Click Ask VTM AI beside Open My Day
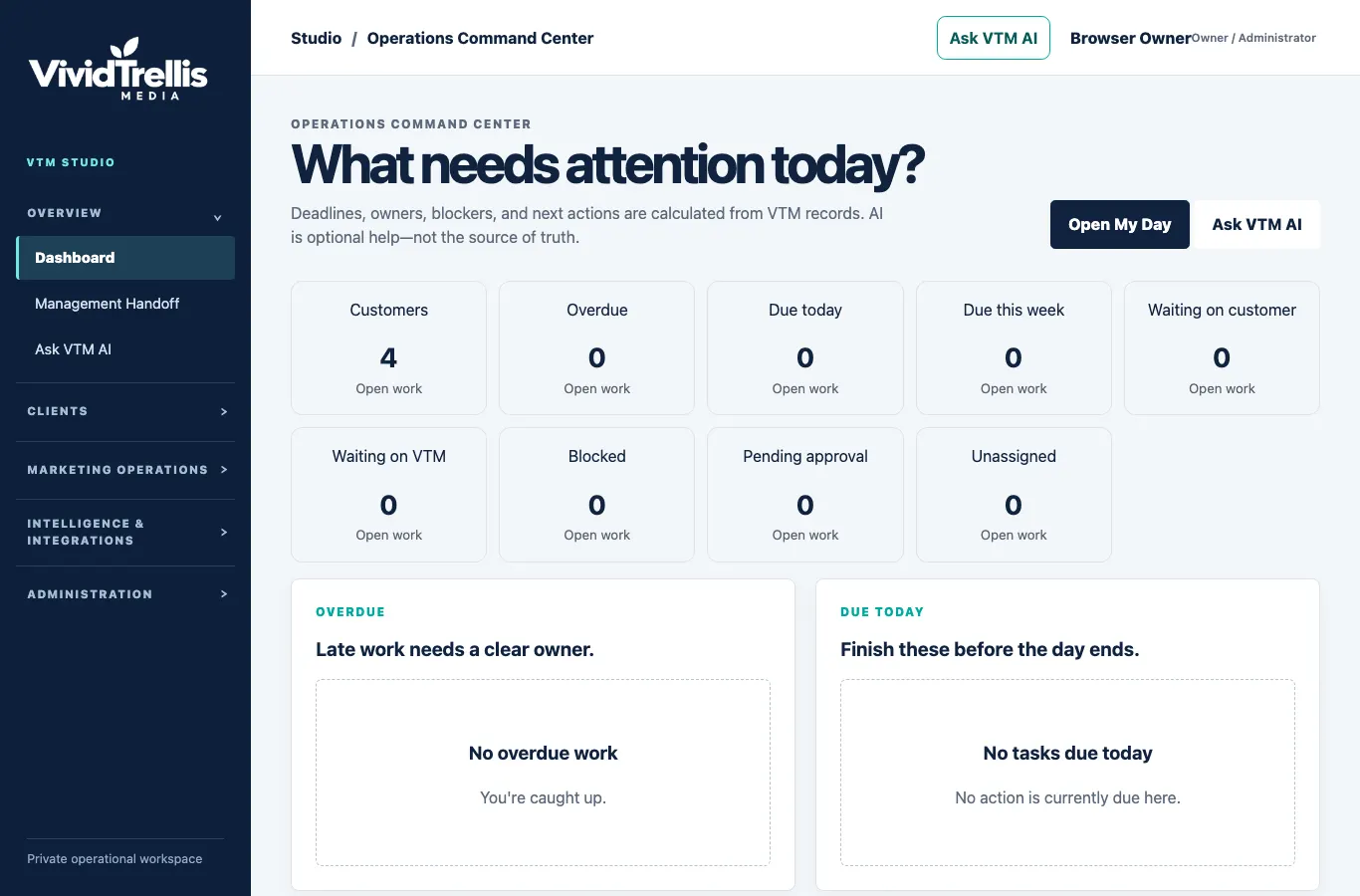The image size is (1360, 896). click(x=1256, y=224)
